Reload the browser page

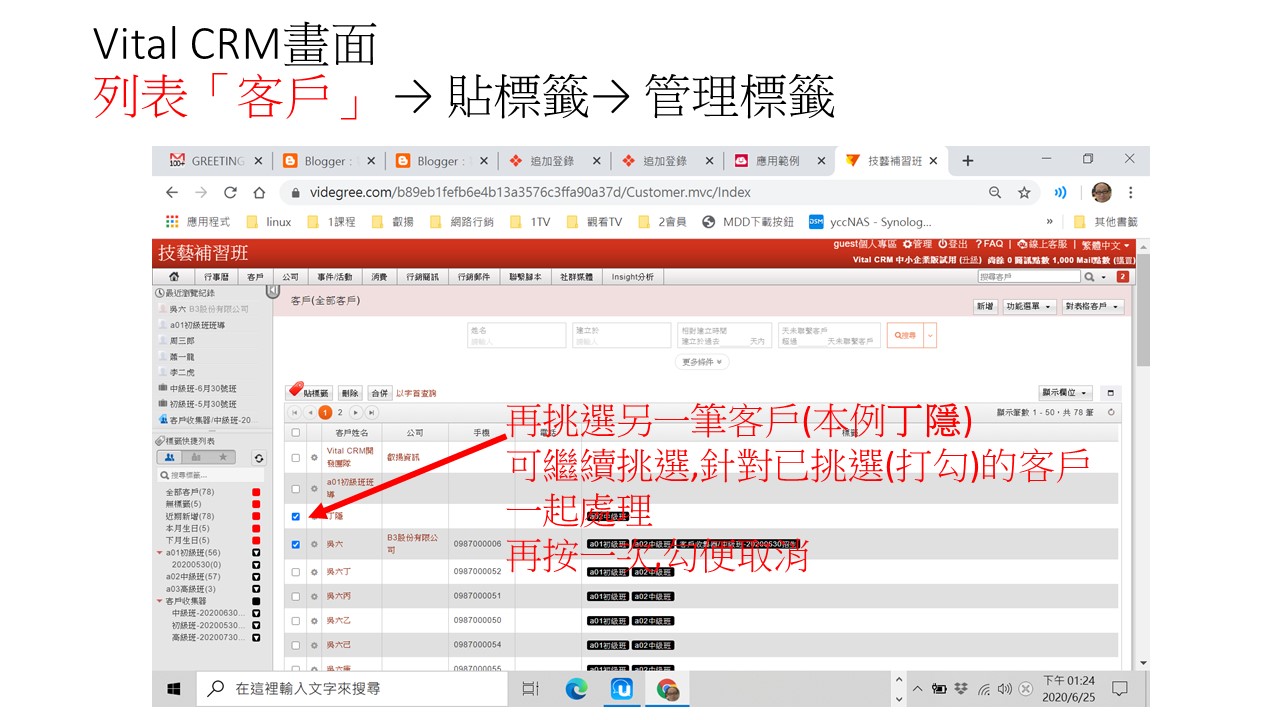point(231,192)
